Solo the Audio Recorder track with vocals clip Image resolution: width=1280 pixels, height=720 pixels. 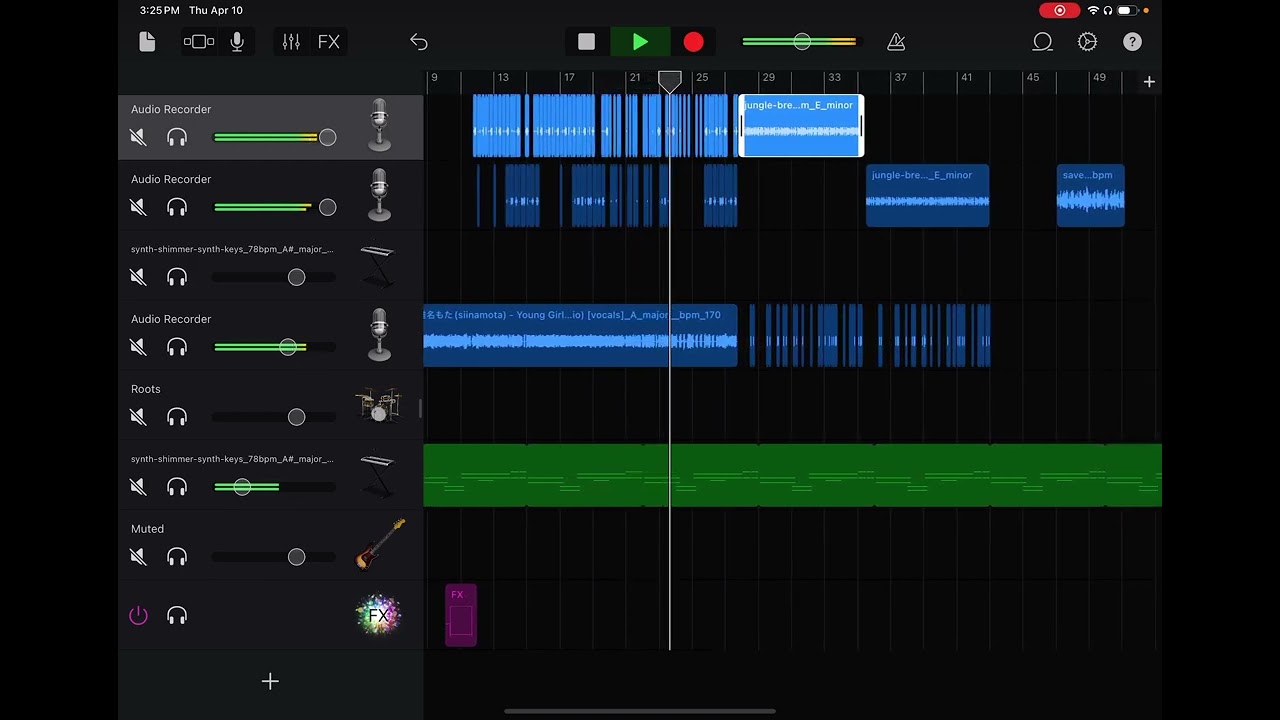coord(177,347)
